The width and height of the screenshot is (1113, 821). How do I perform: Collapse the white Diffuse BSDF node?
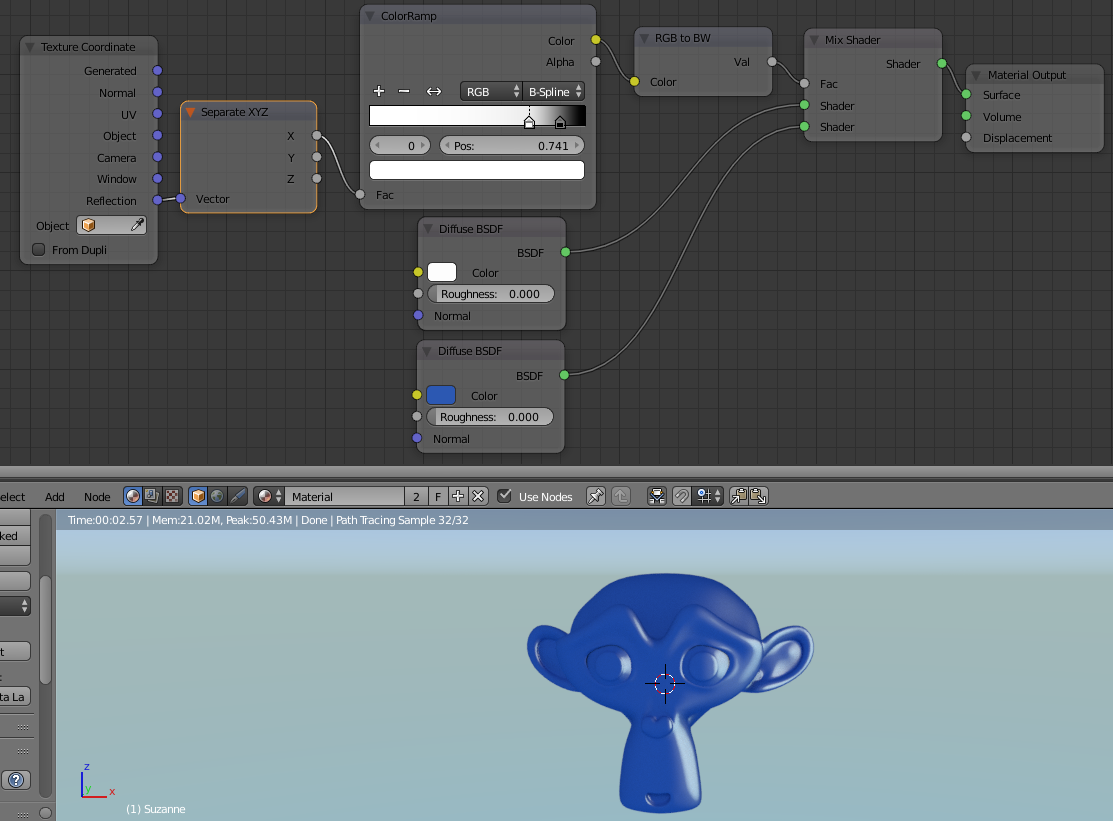[428, 228]
